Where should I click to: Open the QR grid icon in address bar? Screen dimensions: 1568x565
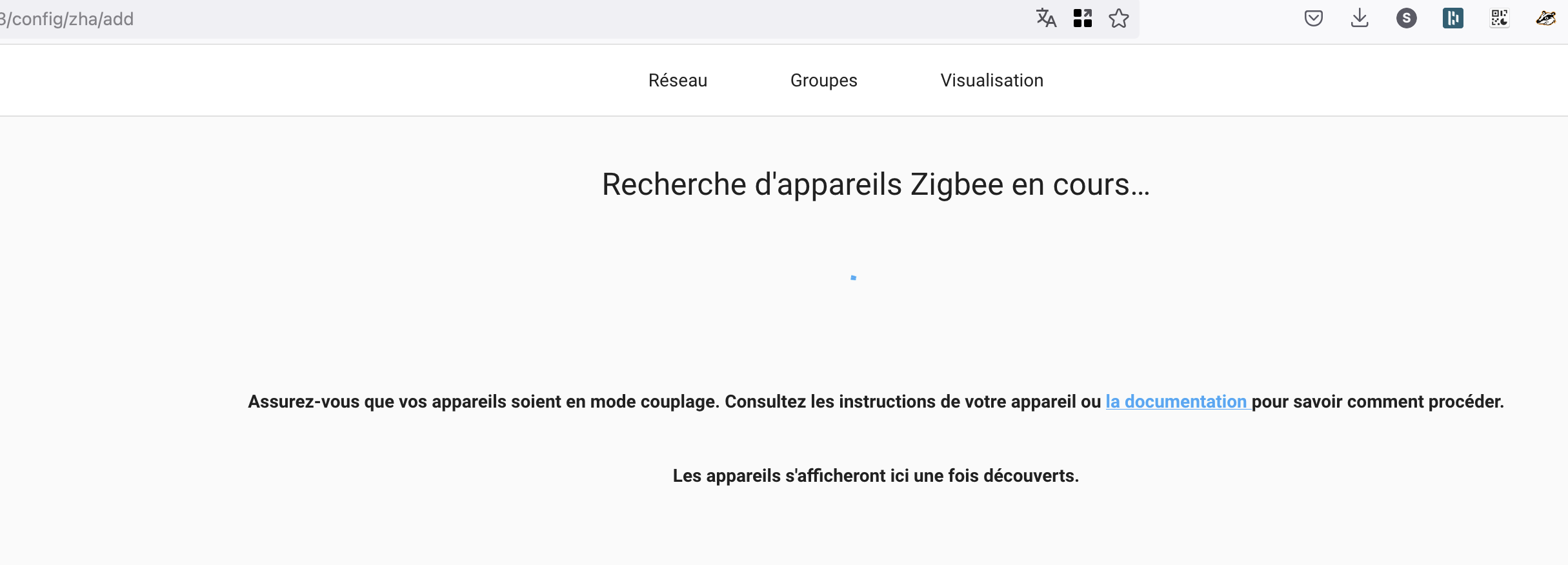click(1083, 18)
